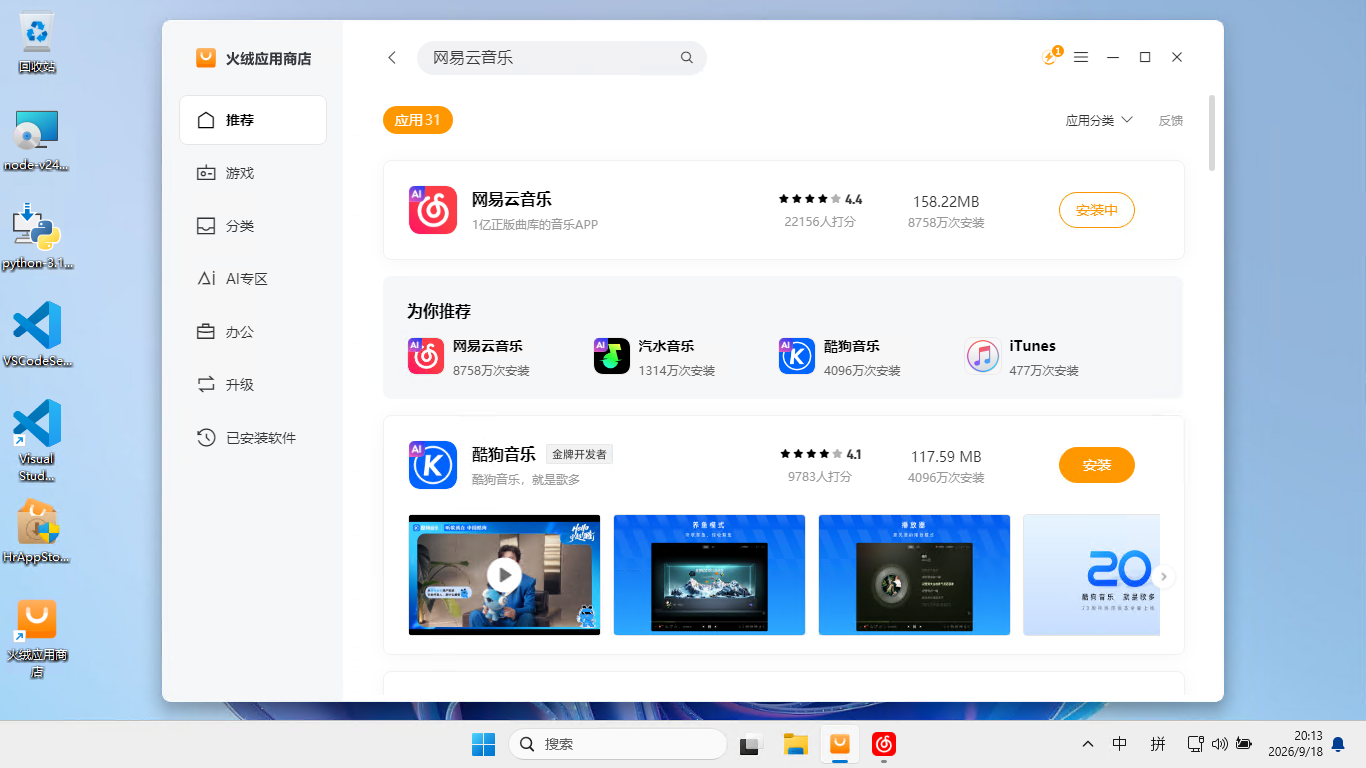Click the 4.4 star rating of 网易云音乐
Viewport: 1366px width, 768px height.
point(820,199)
